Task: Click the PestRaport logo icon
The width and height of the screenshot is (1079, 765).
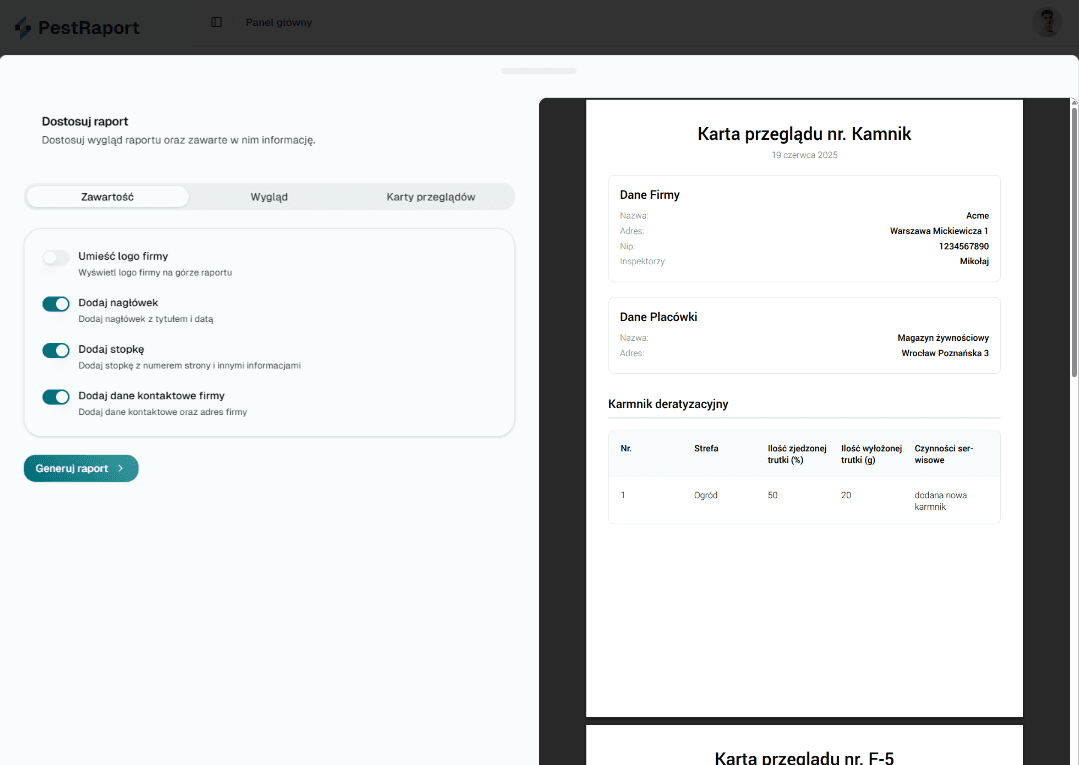Action: 23,28
